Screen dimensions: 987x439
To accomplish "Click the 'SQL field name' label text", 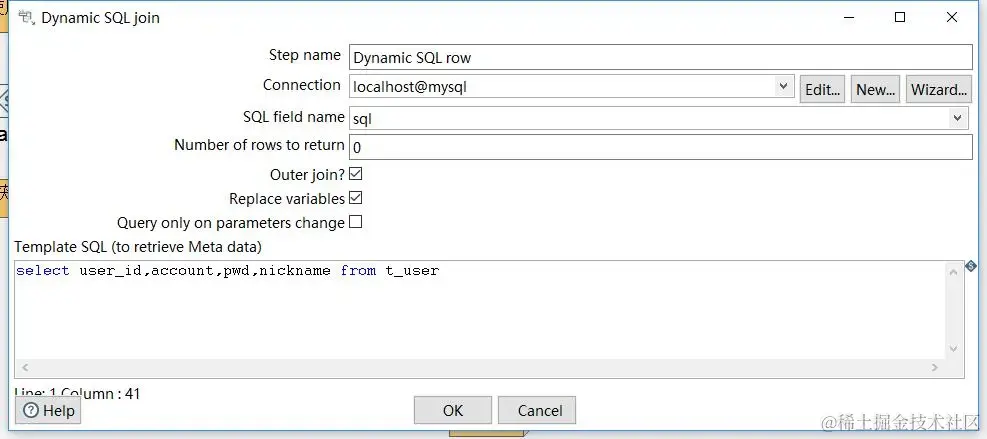I will (x=294, y=117).
